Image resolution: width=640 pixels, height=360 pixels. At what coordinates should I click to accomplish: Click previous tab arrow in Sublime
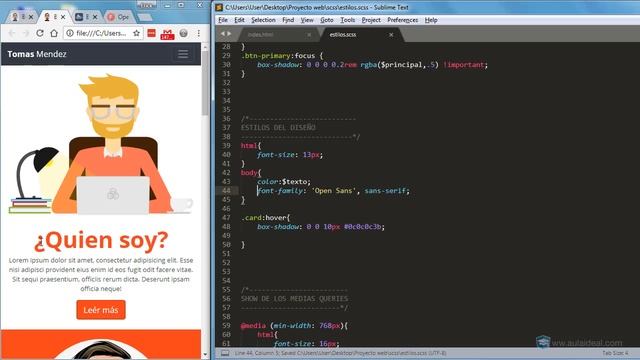tap(222, 34)
